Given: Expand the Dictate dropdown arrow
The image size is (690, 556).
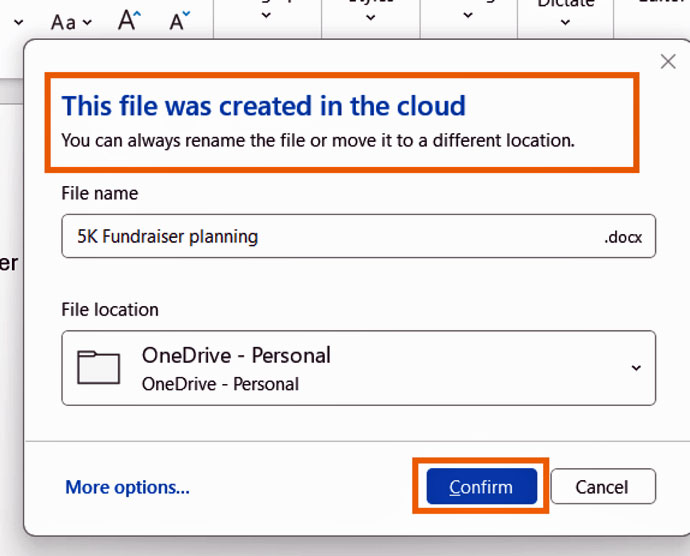Looking at the screenshot, I should click(565, 22).
